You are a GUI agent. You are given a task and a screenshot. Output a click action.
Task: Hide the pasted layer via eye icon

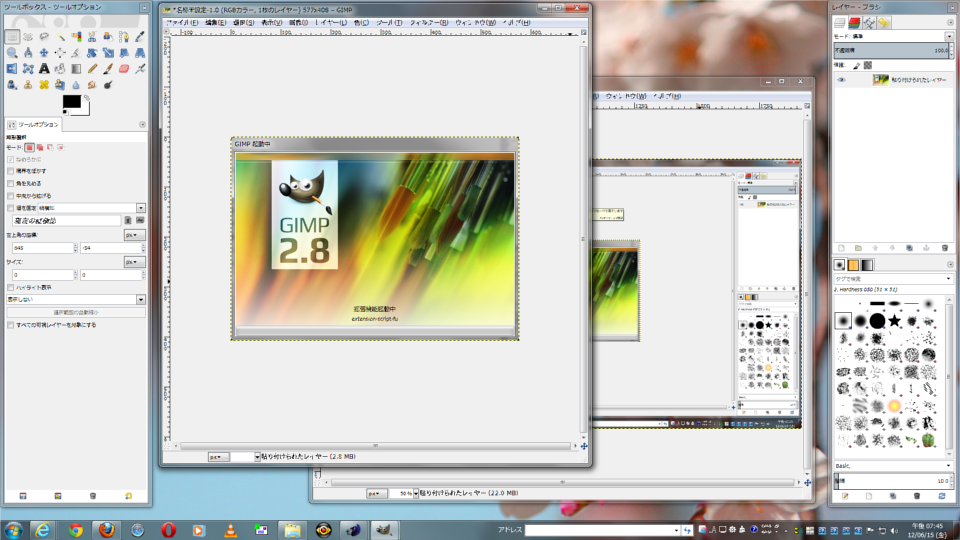tap(841, 80)
